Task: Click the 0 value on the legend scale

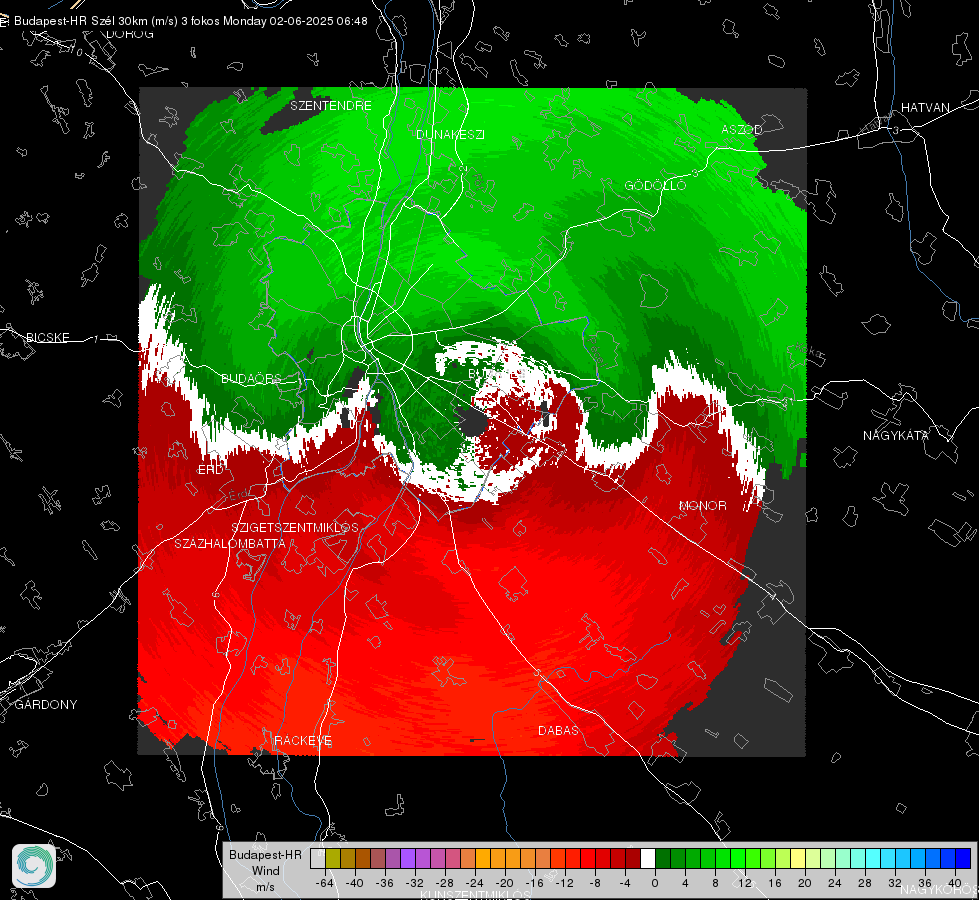Action: point(654,883)
